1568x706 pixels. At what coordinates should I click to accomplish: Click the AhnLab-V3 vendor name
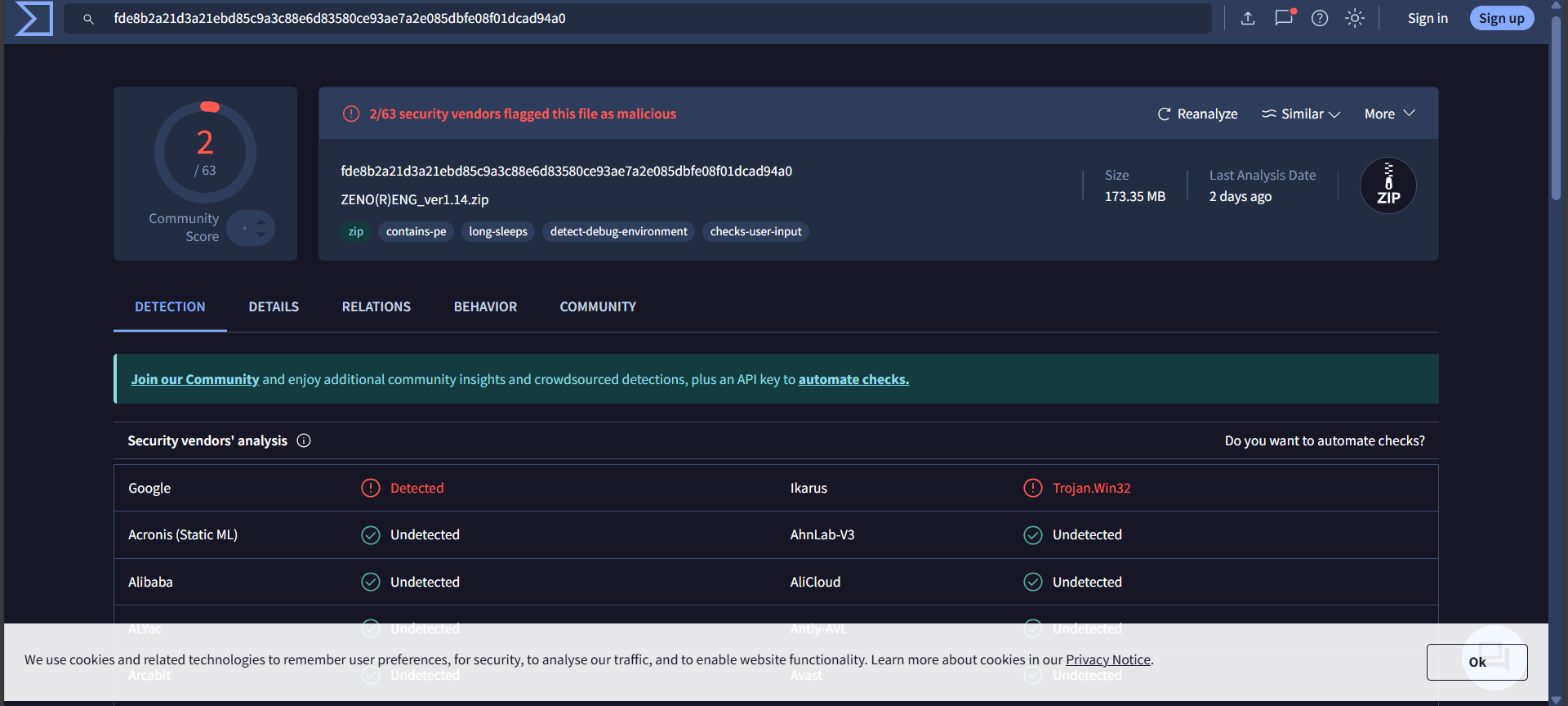click(822, 534)
